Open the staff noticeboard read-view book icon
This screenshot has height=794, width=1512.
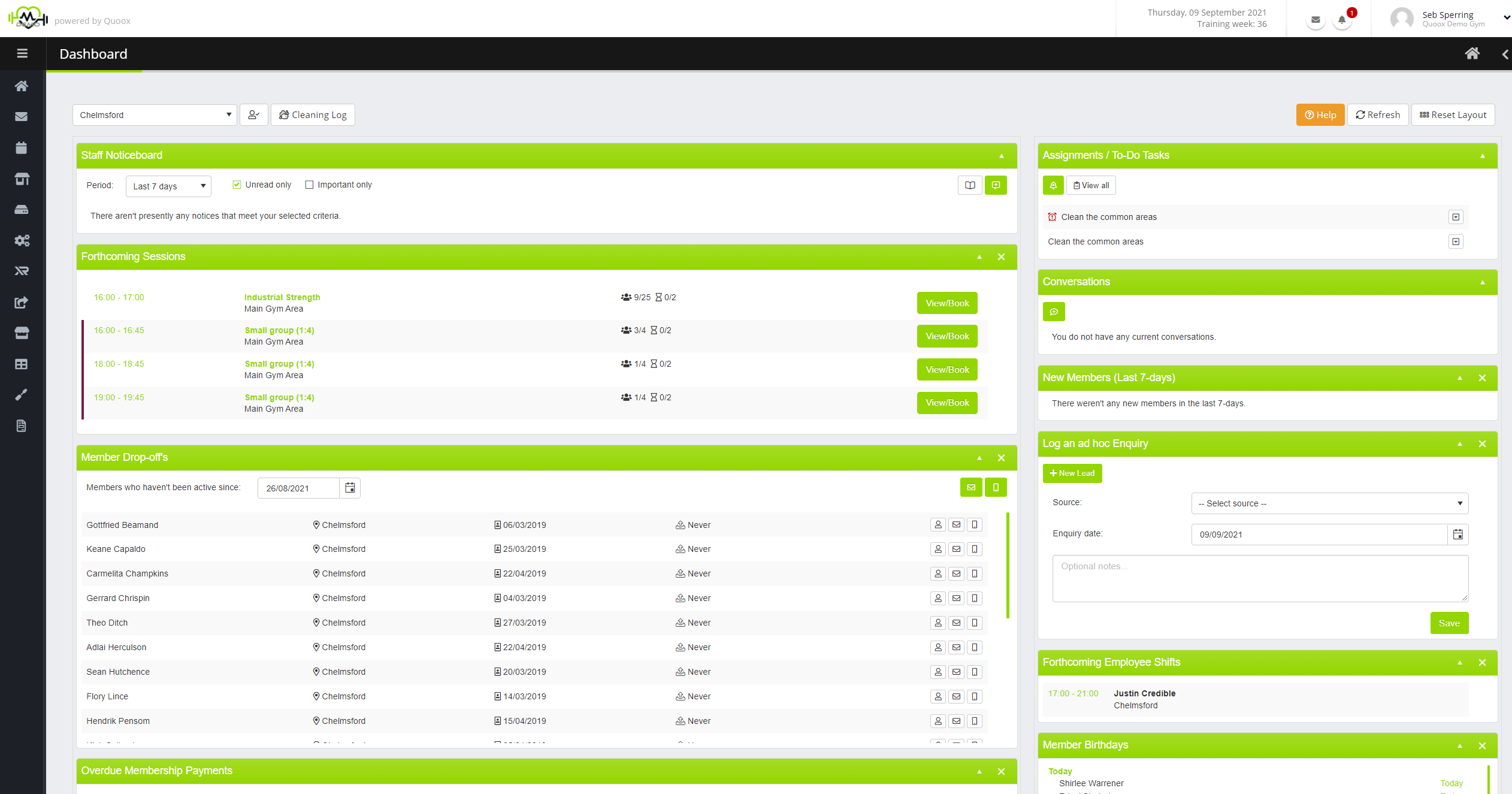click(970, 185)
